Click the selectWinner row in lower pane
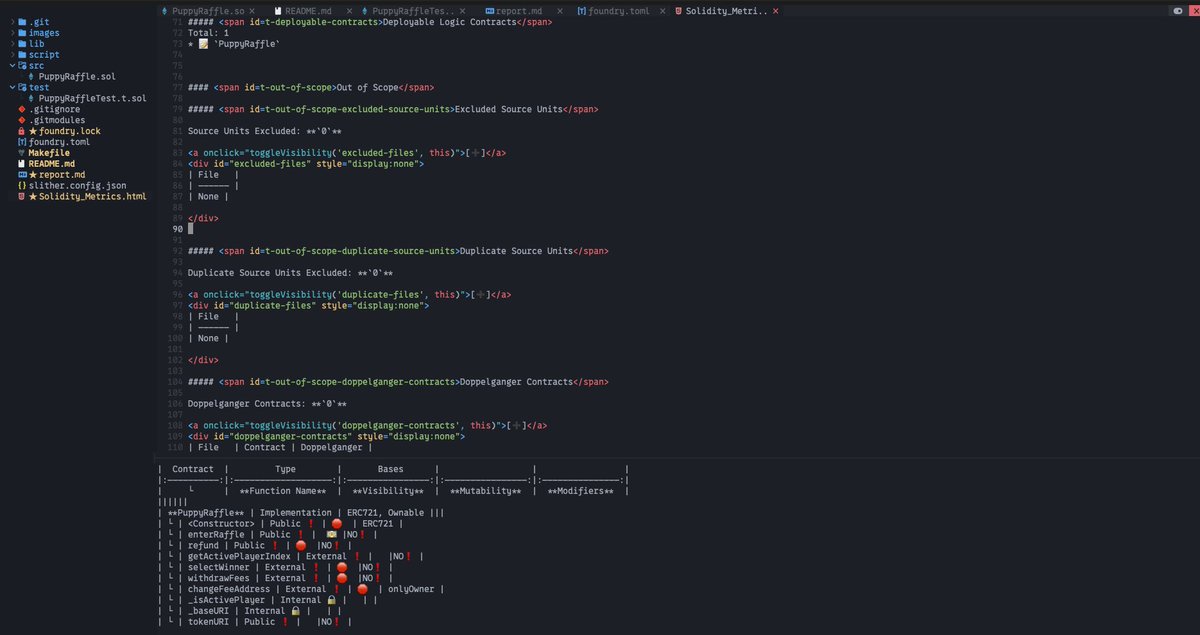1200x635 pixels. pyautogui.click(x=273, y=567)
